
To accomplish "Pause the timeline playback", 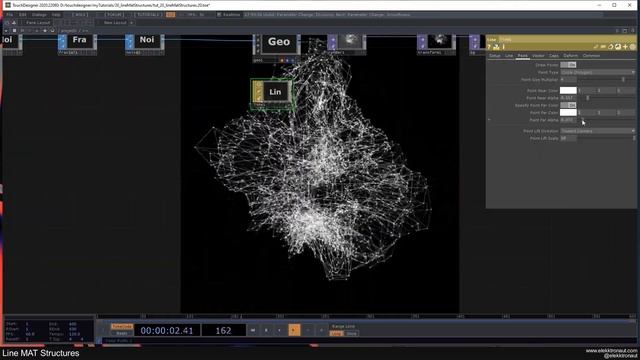I will click(267, 330).
